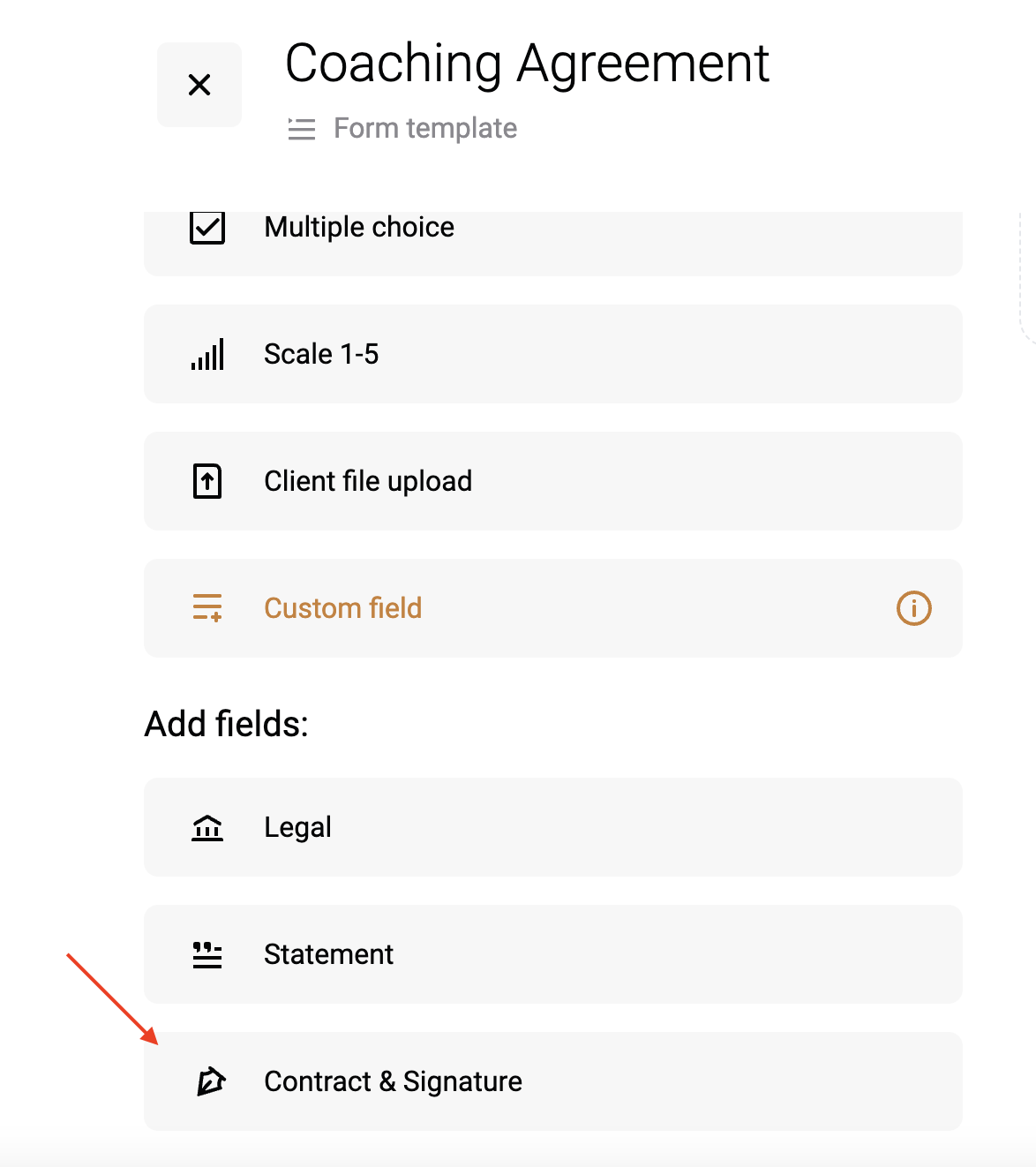Add a Legal field
The height and width of the screenshot is (1167, 1036).
pyautogui.click(x=553, y=827)
